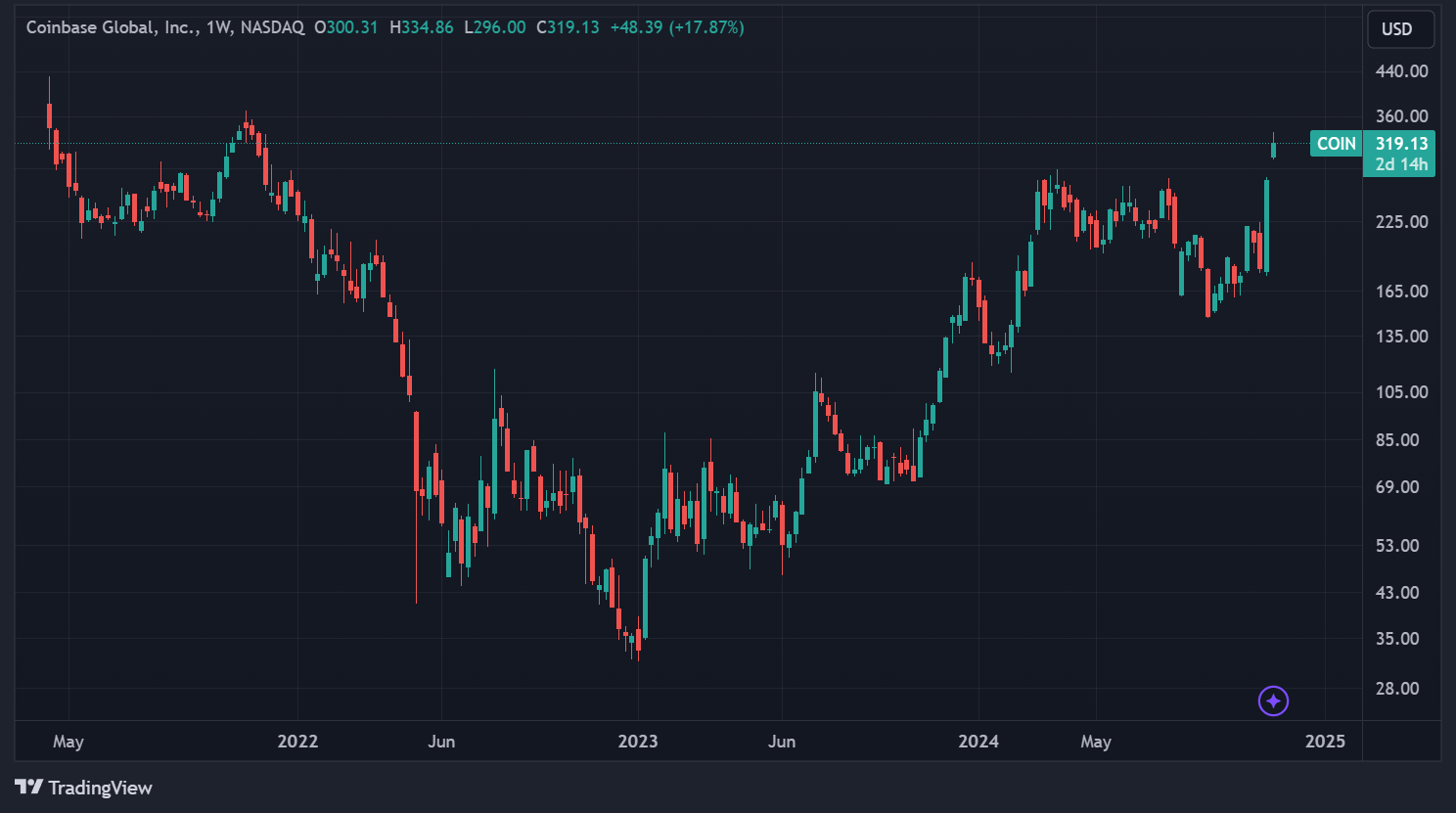1456x813 pixels.
Task: Click the 440.00 price axis label
Action: tap(1401, 71)
